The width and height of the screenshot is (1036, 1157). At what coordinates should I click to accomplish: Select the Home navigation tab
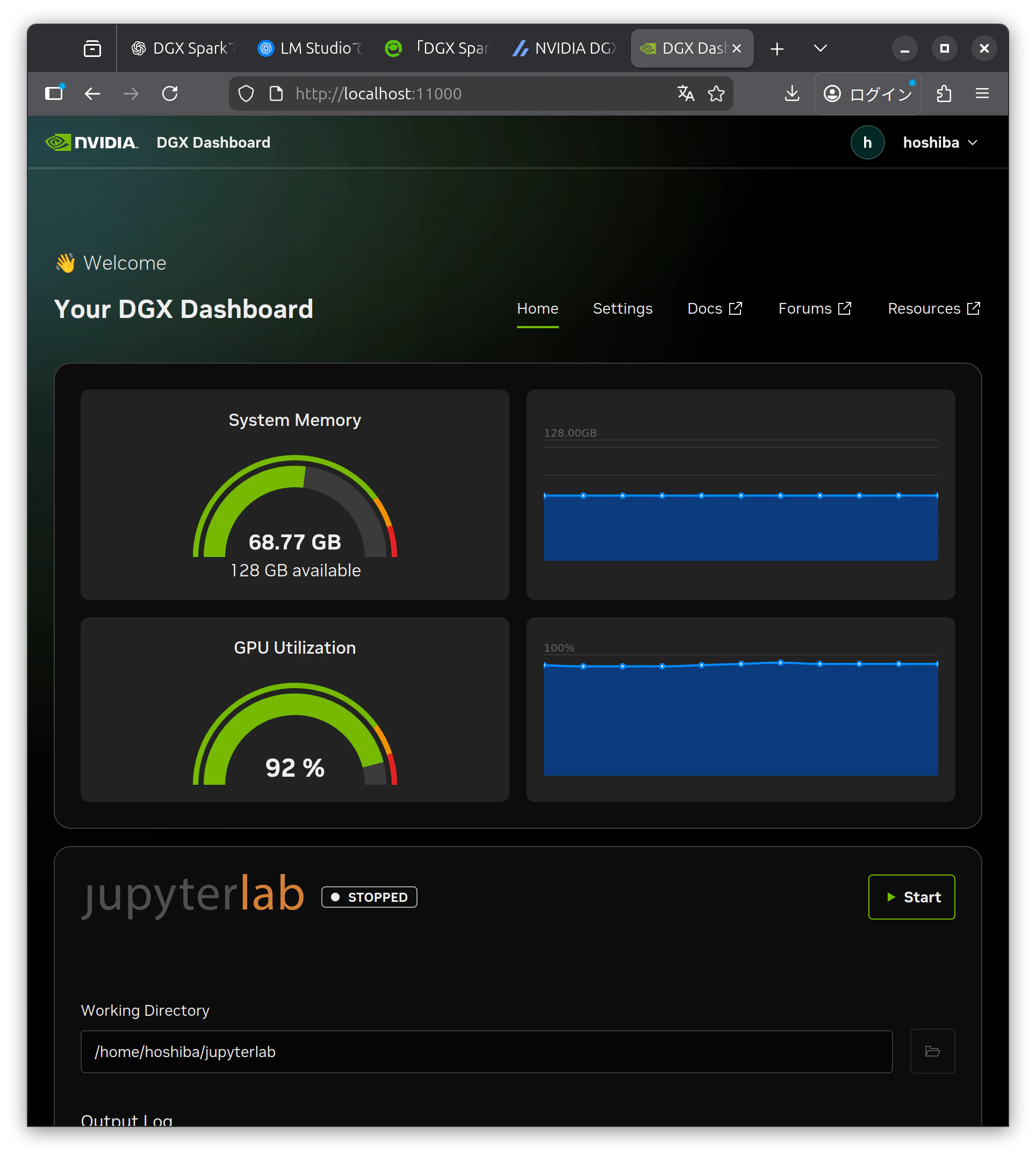tap(537, 308)
